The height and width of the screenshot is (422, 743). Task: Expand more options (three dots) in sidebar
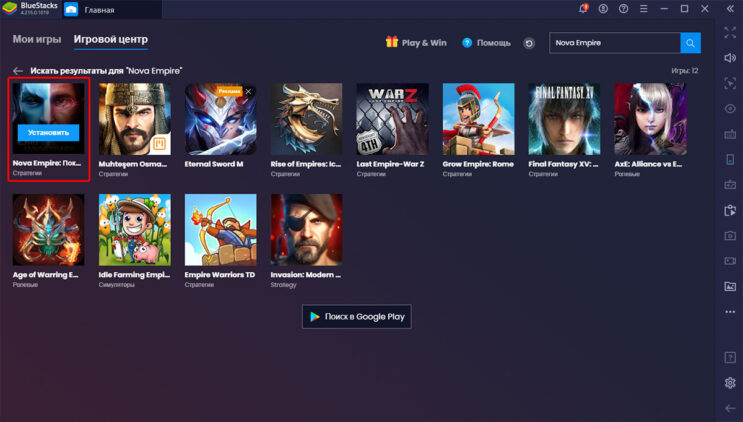pyautogui.click(x=730, y=311)
